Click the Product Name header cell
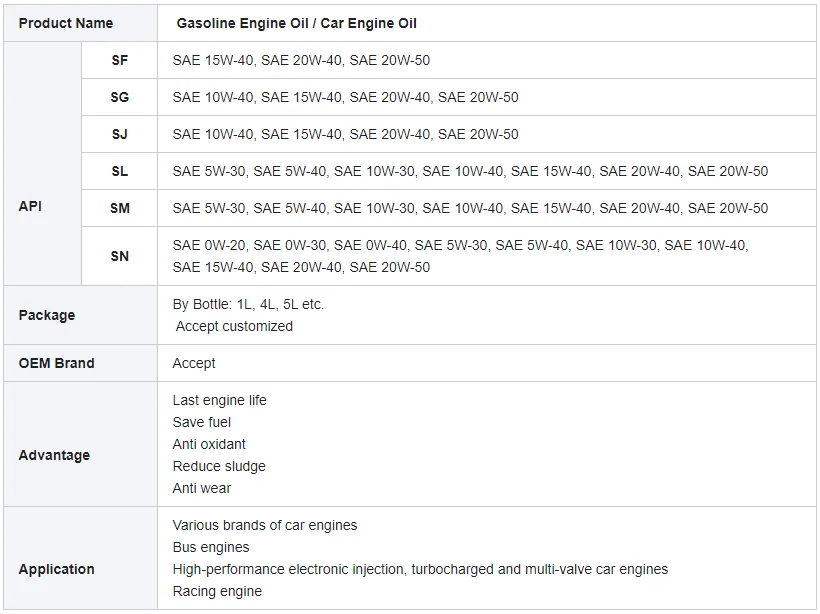This screenshot has height=614, width=820. (66, 23)
